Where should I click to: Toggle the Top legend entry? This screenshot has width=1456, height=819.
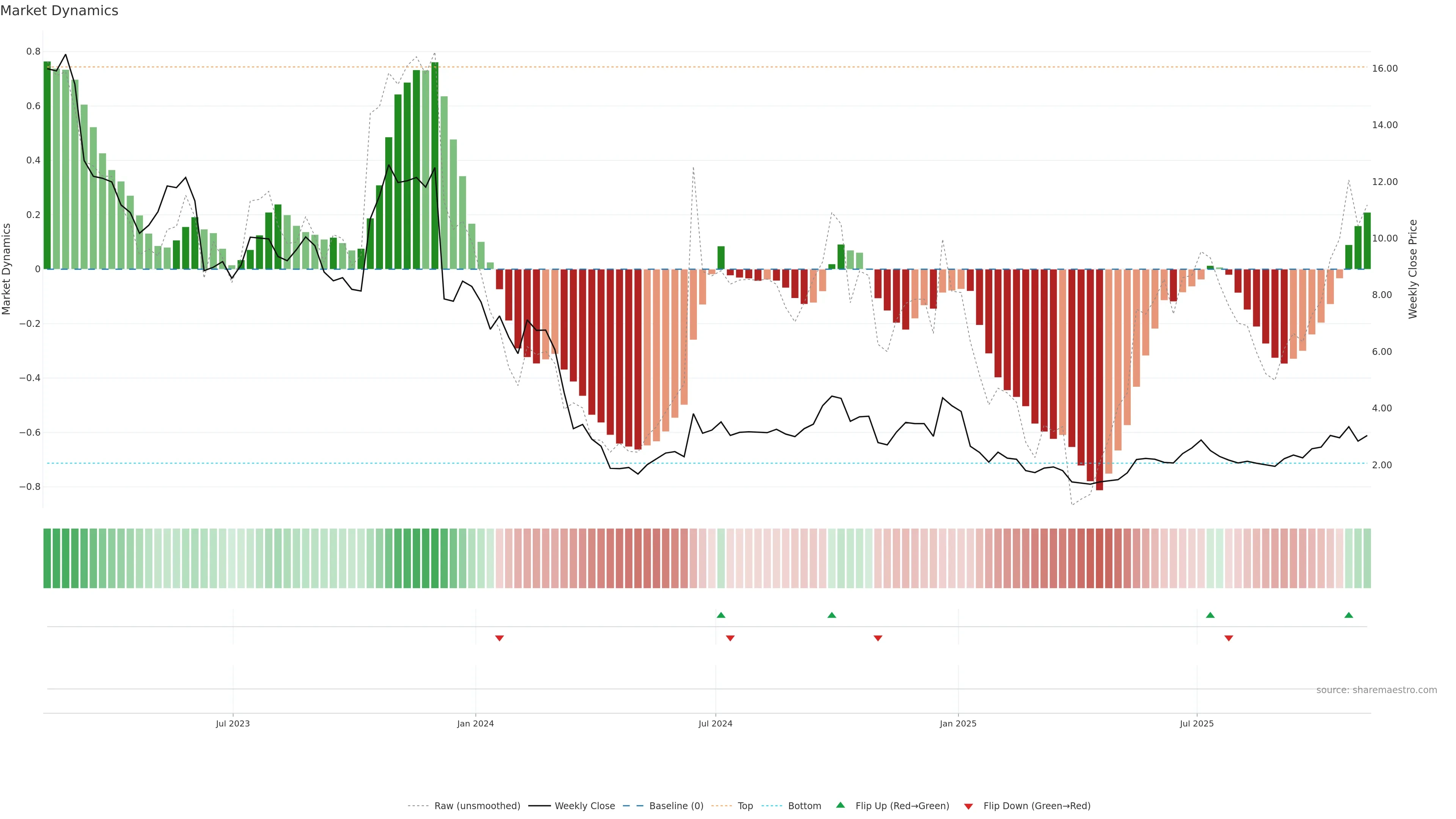(745, 806)
